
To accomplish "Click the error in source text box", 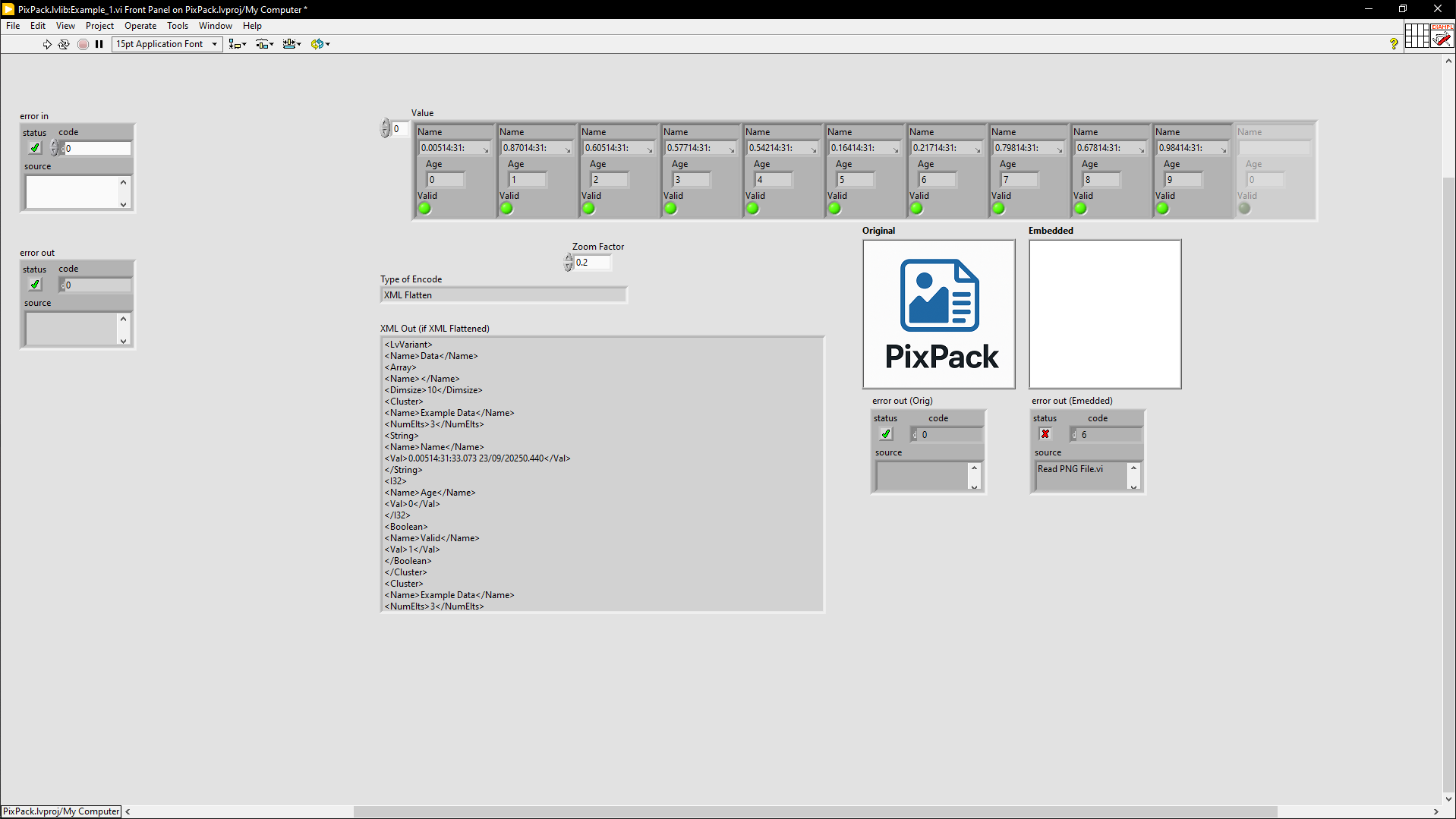I will (72, 193).
